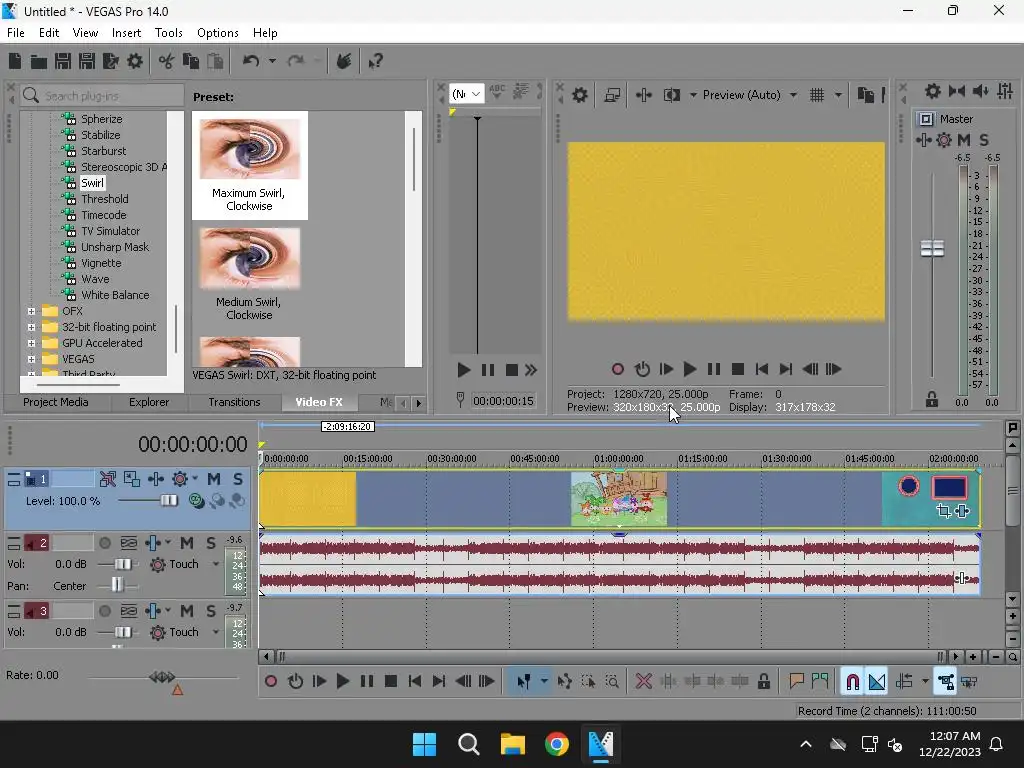The width and height of the screenshot is (1024, 768).
Task: Insert a region from transport toolbar
Action: coord(820,682)
